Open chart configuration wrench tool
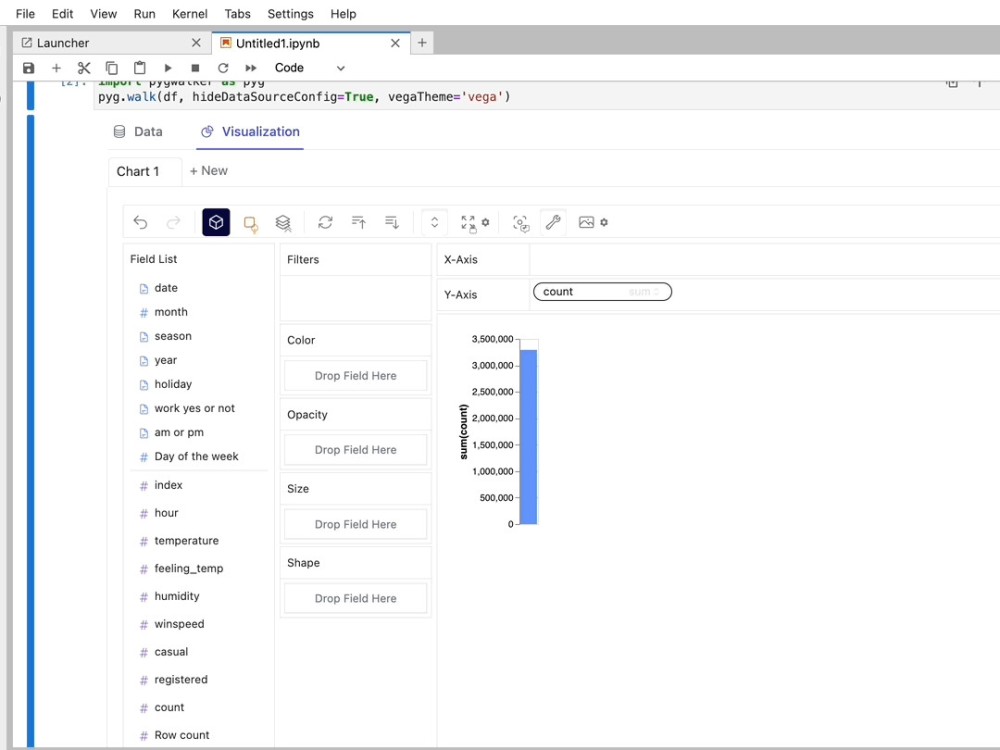 tap(553, 222)
